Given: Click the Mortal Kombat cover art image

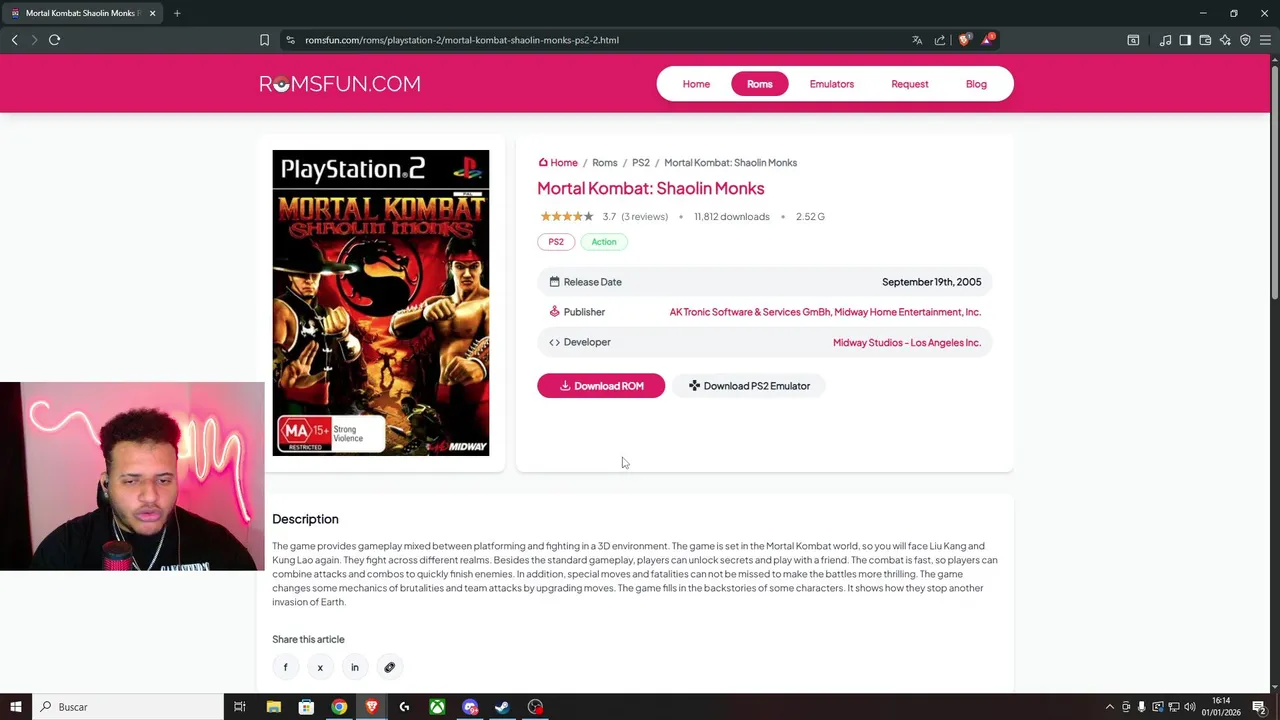Looking at the screenshot, I should tap(381, 303).
